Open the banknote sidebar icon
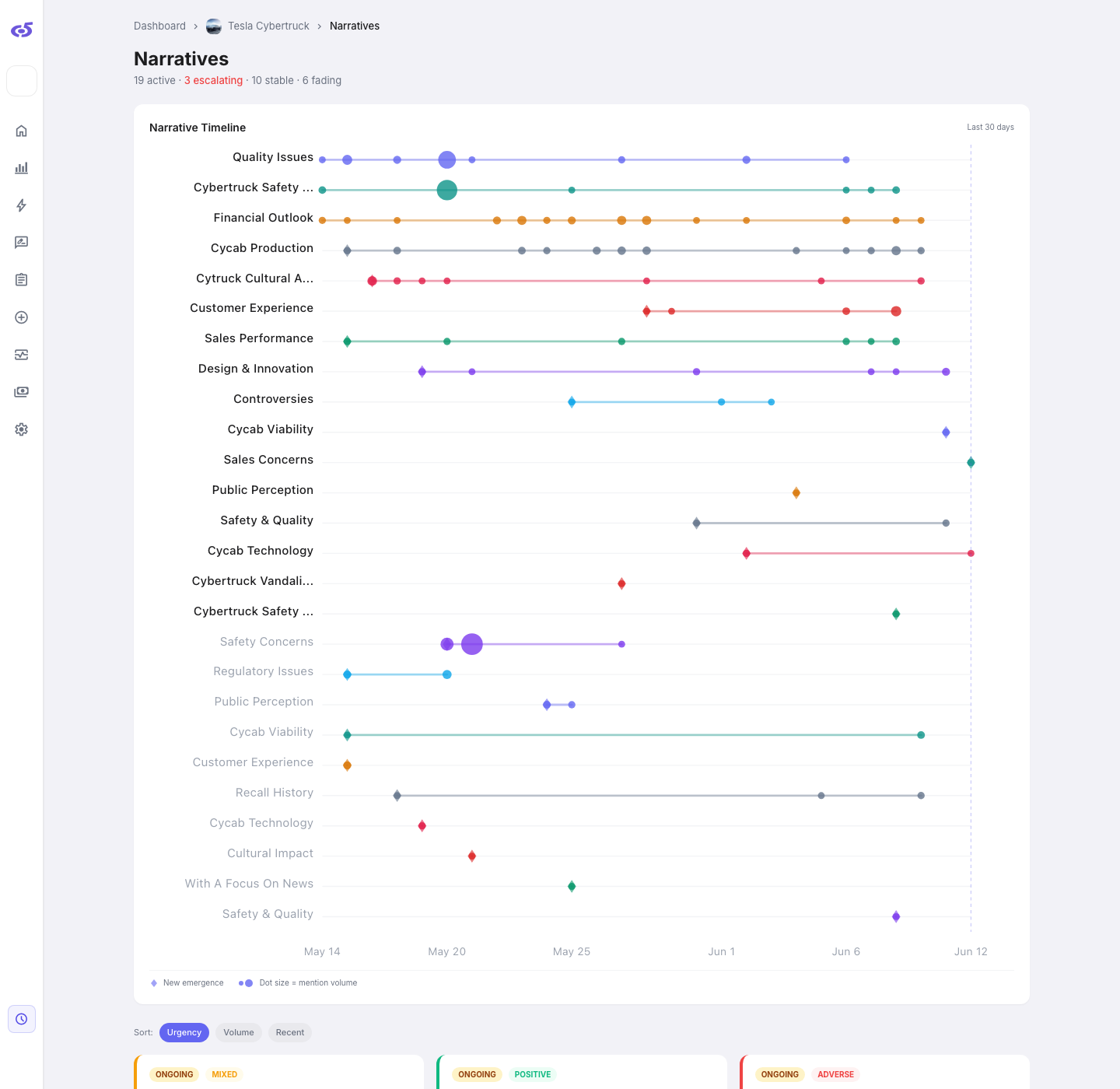1120x1089 pixels. point(22,392)
